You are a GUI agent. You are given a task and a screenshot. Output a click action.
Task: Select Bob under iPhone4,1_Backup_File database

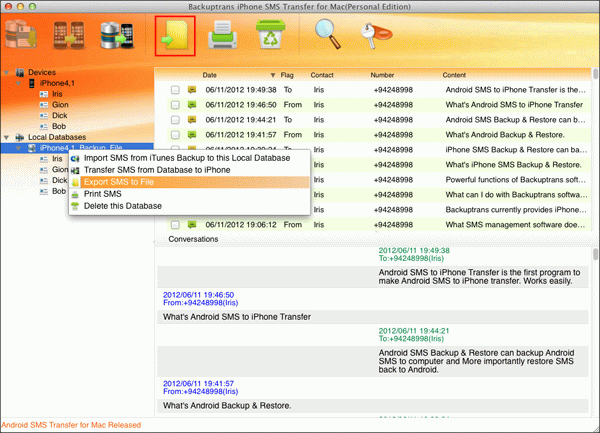[x=59, y=191]
